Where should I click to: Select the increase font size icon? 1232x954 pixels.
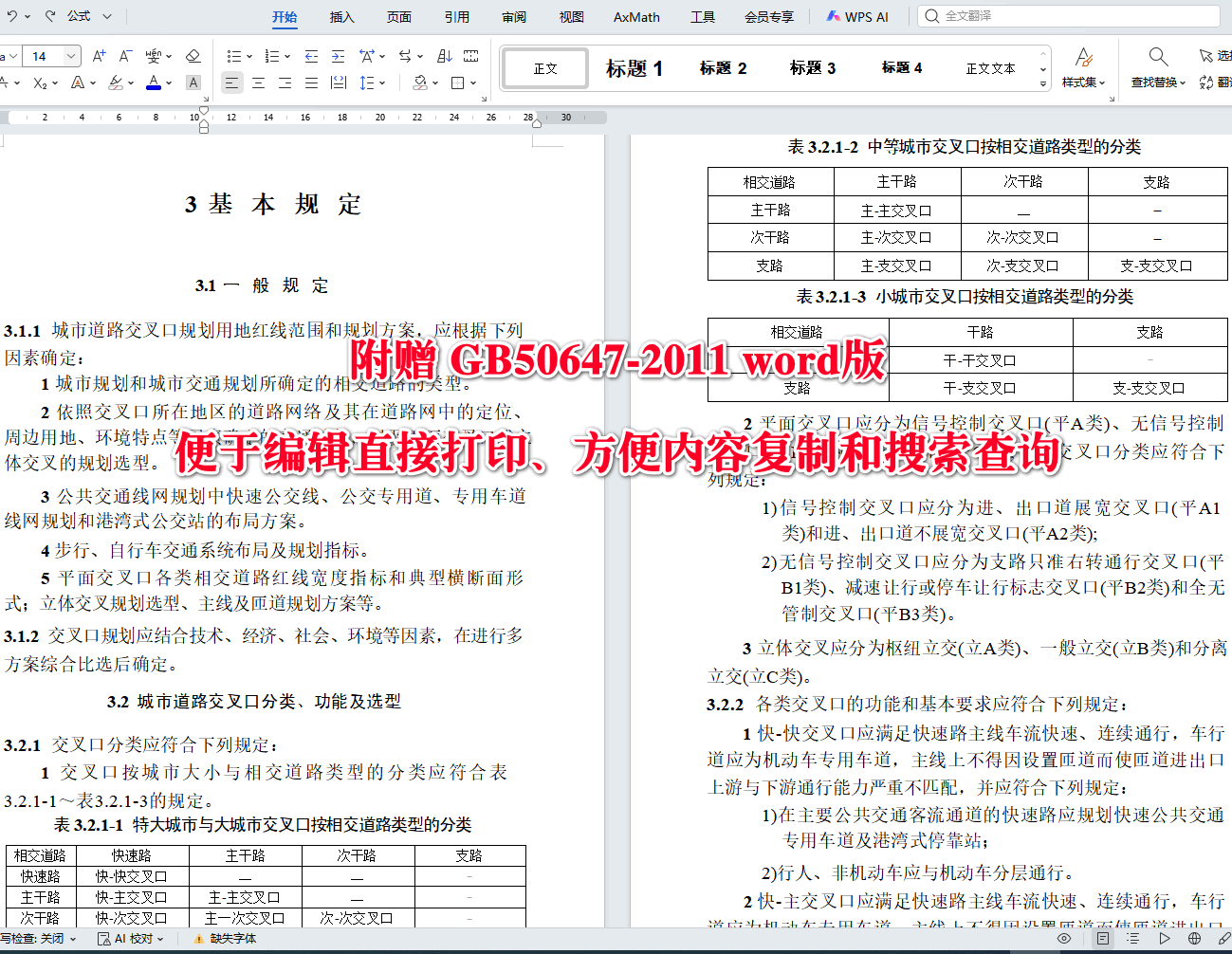coord(99,56)
